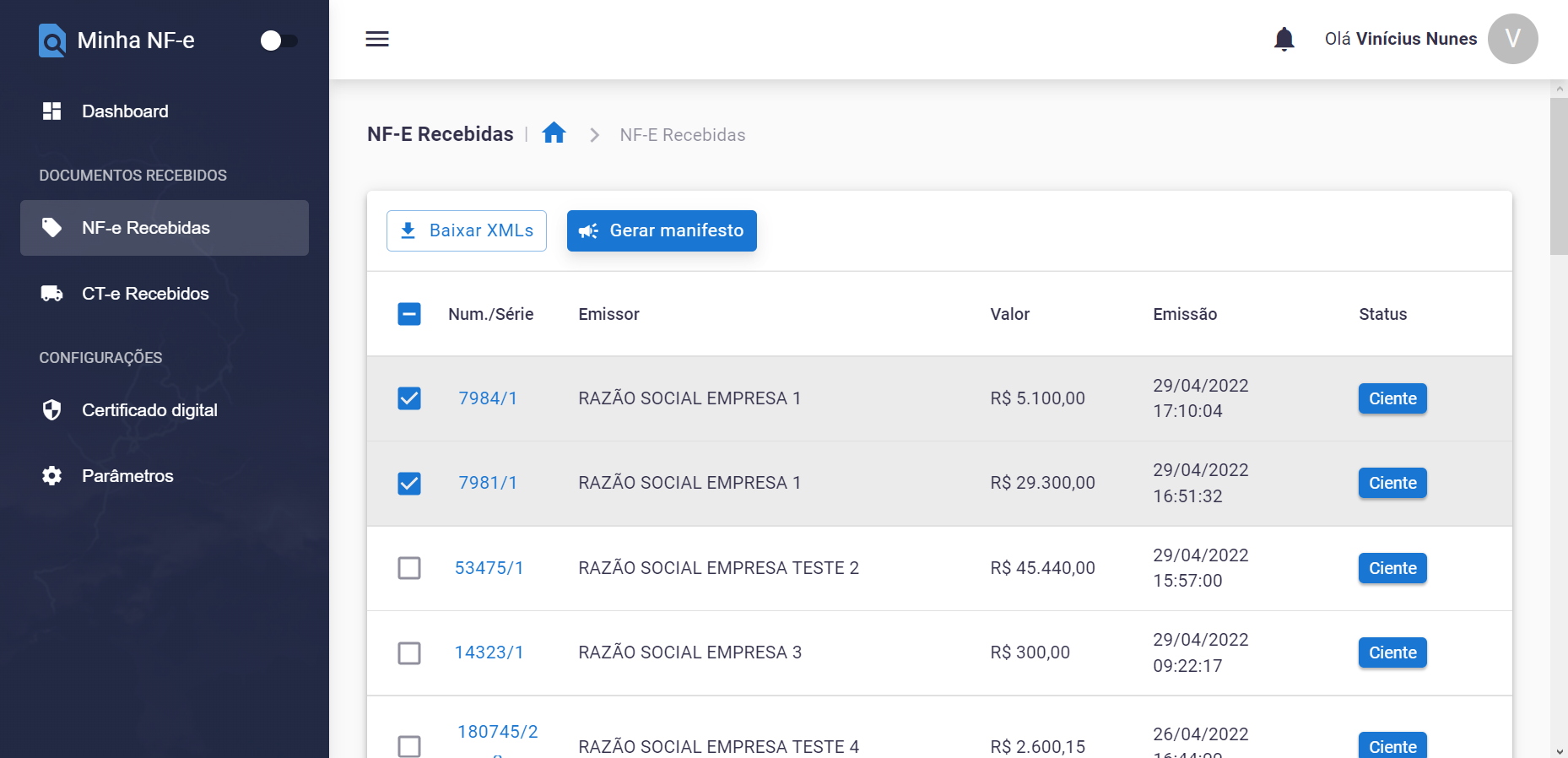Click Ciente status for invoice 14323/1
The image size is (1568, 758).
tap(1392, 652)
